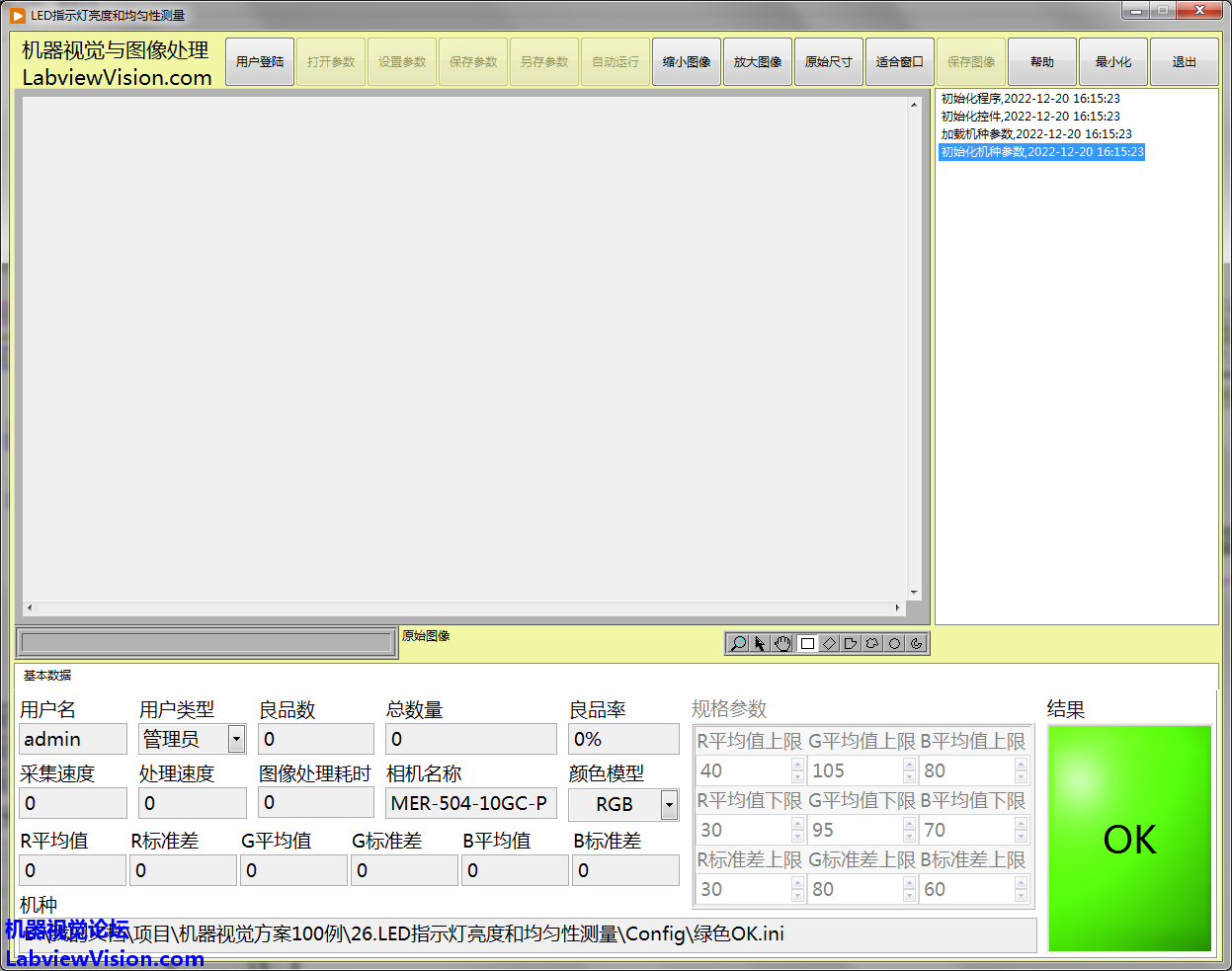Open the 用户类型 dropdown arrow

(x=236, y=739)
